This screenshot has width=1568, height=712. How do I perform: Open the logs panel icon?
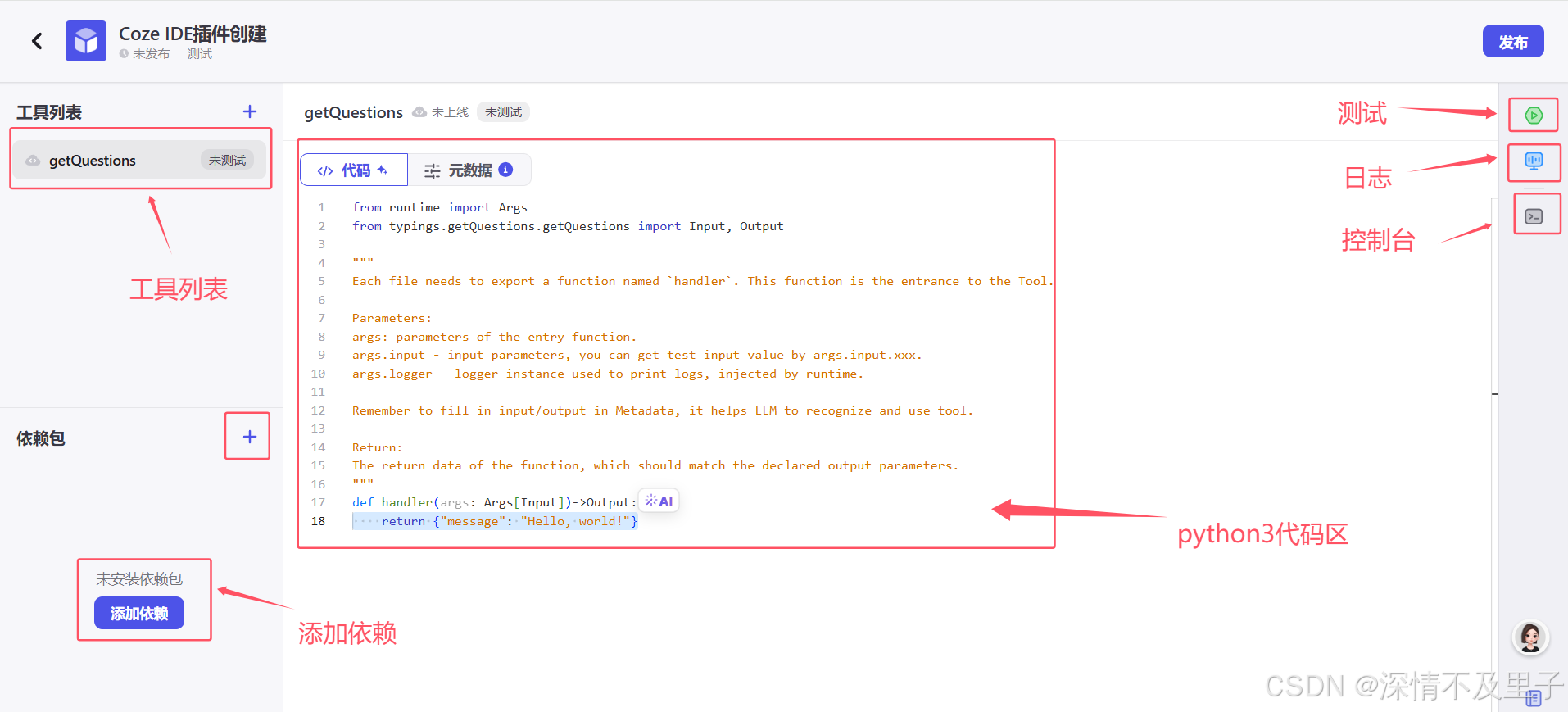point(1534,161)
